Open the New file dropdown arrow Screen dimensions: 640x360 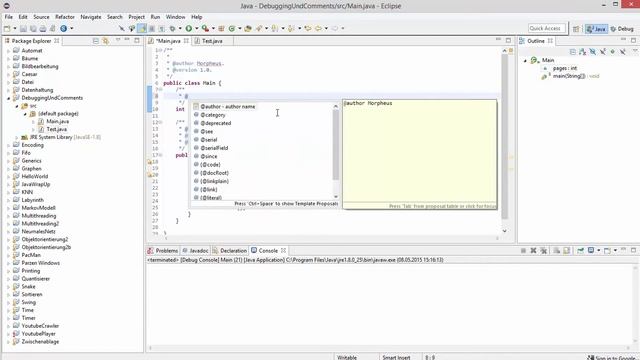[15, 29]
